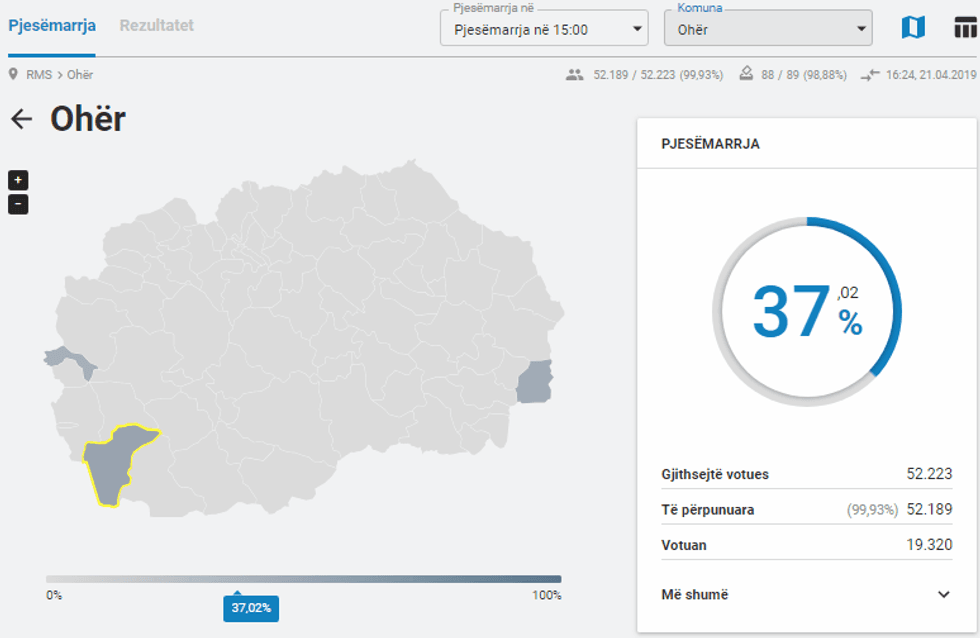The image size is (980, 638).
Task: Zoom out the map with minus button
Action: pos(18,205)
